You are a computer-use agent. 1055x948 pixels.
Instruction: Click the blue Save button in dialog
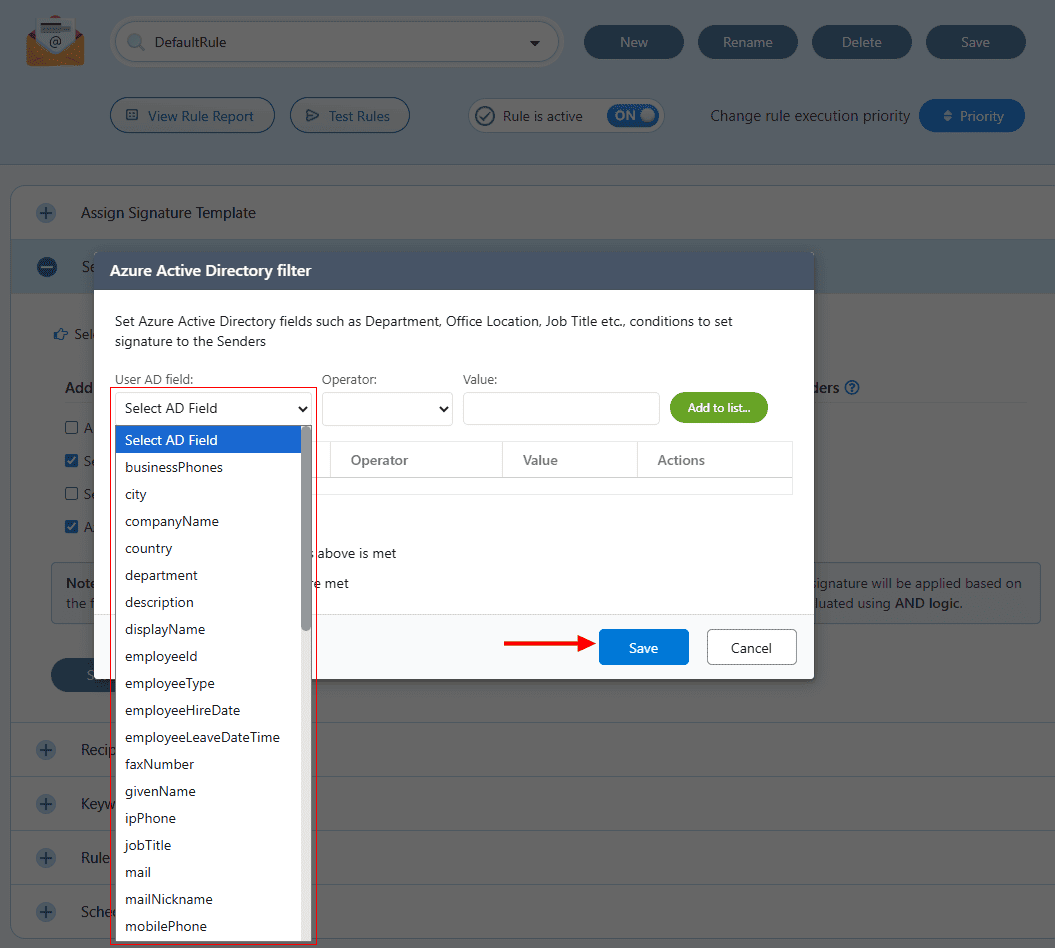pos(643,648)
